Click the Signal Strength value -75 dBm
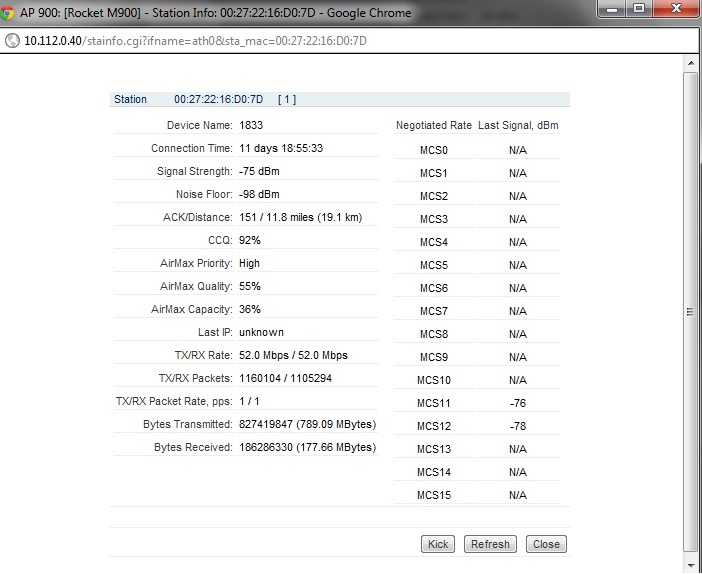 pyautogui.click(x=259, y=171)
